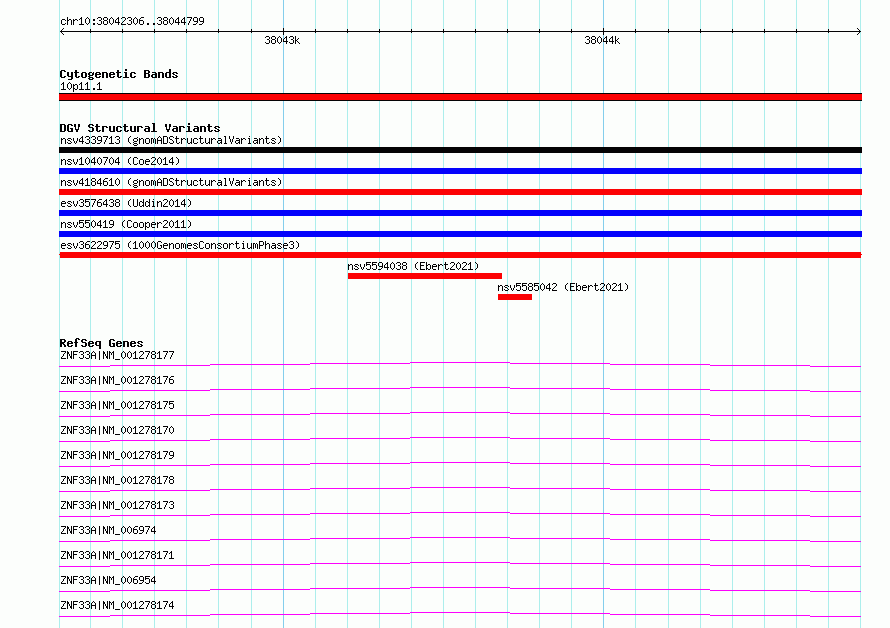The height and width of the screenshot is (628, 890).
Task: Click the 38043k ruler position label
Action: (282, 40)
